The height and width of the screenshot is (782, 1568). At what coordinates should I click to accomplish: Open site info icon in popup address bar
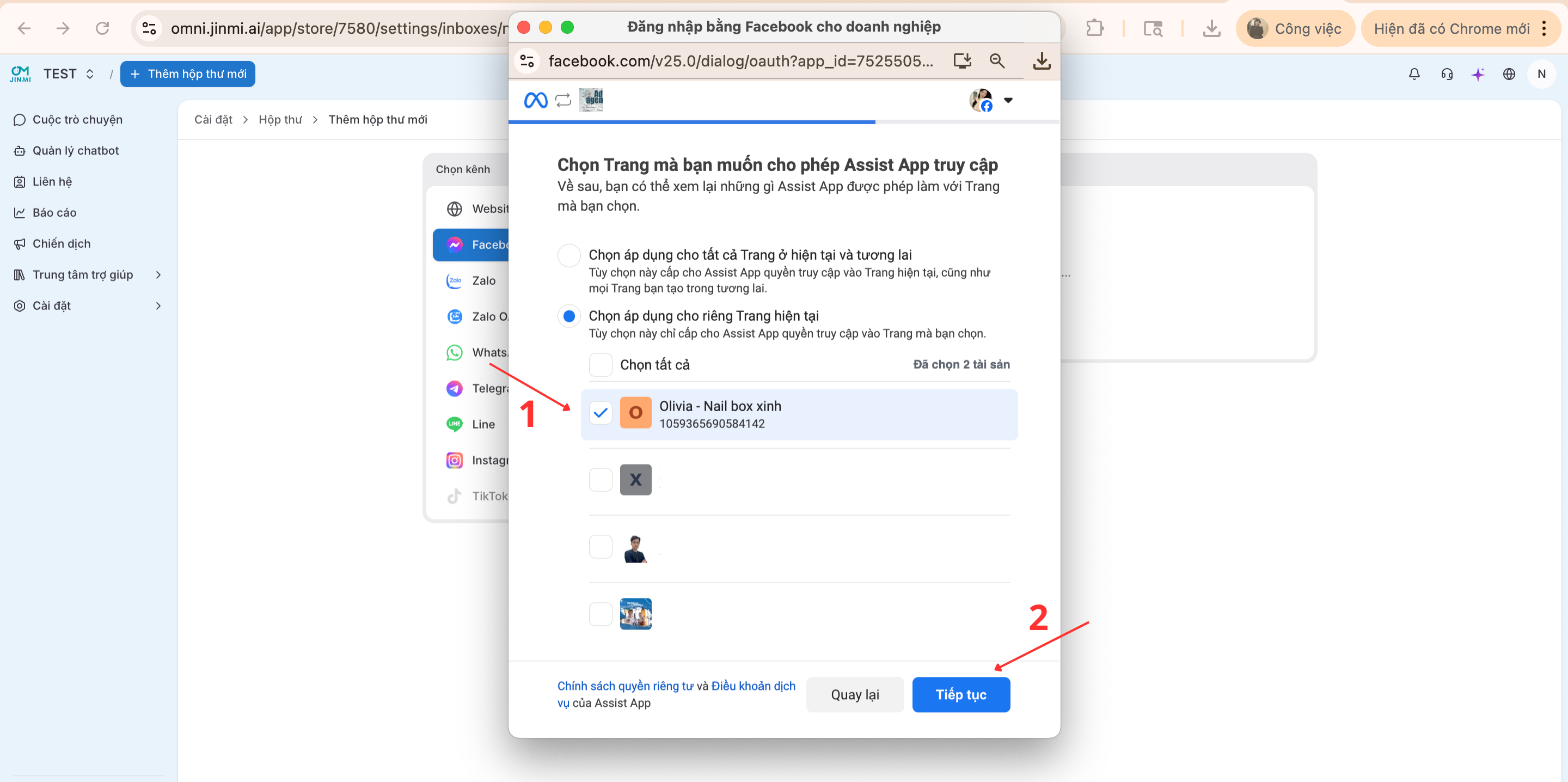pos(527,60)
